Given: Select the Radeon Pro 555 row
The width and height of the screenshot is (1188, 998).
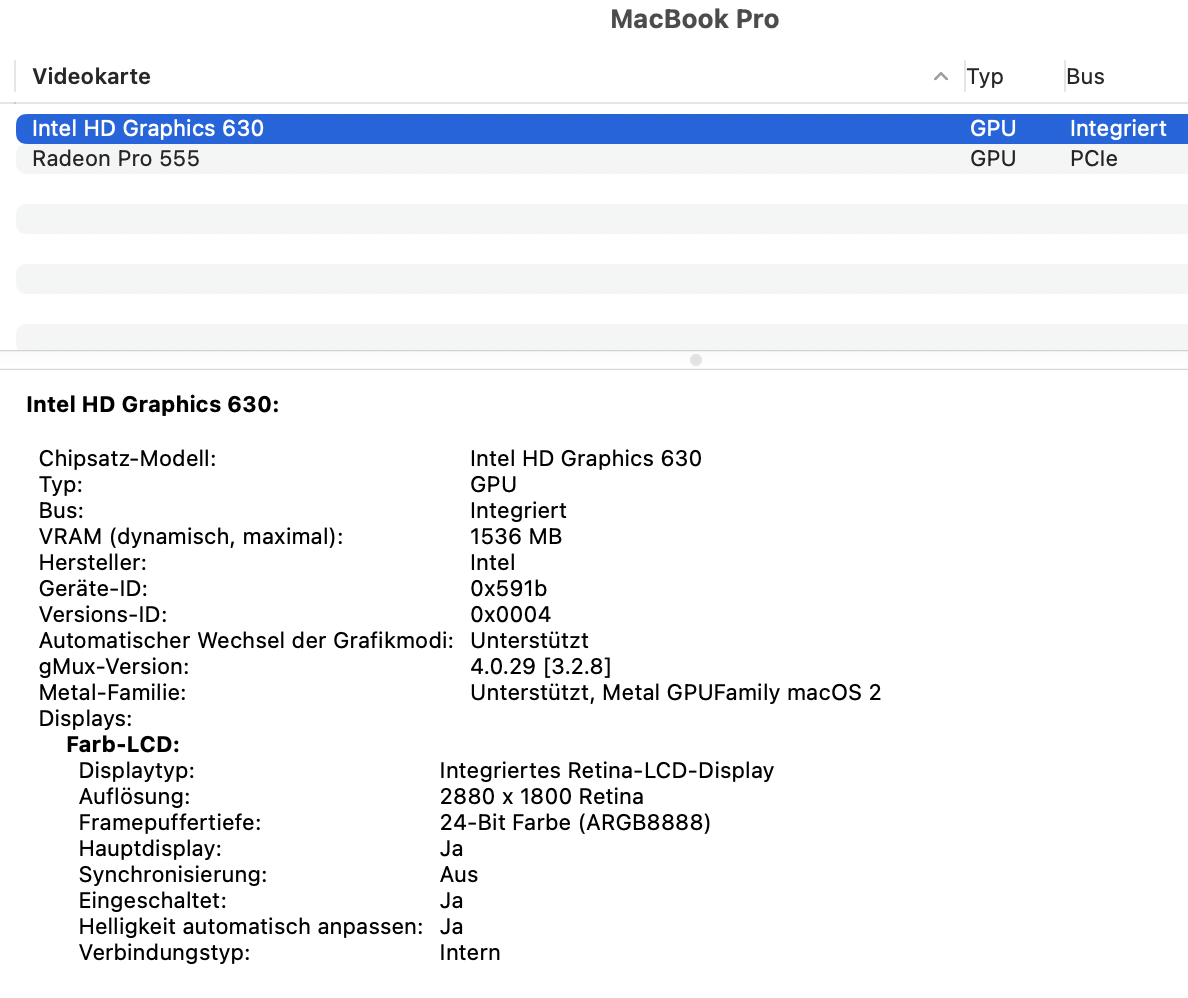Looking at the screenshot, I should [x=602, y=159].
